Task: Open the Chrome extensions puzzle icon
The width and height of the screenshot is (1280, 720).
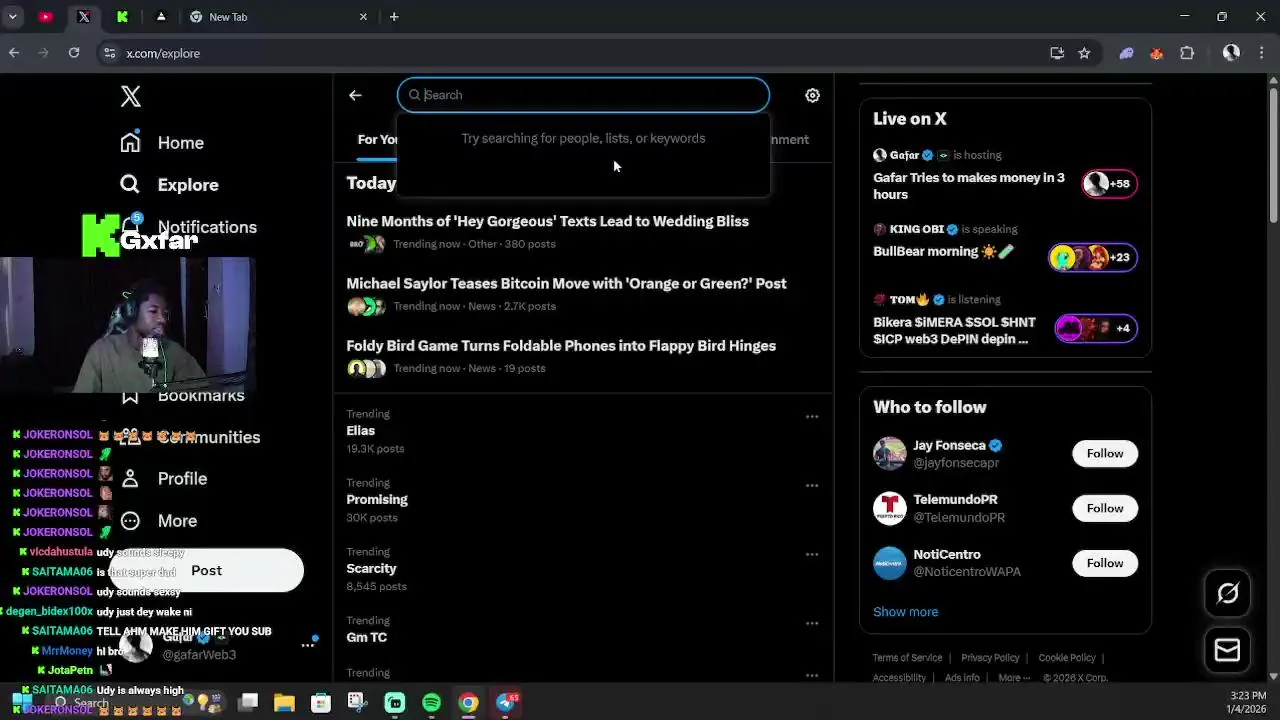Action: click(x=1187, y=53)
